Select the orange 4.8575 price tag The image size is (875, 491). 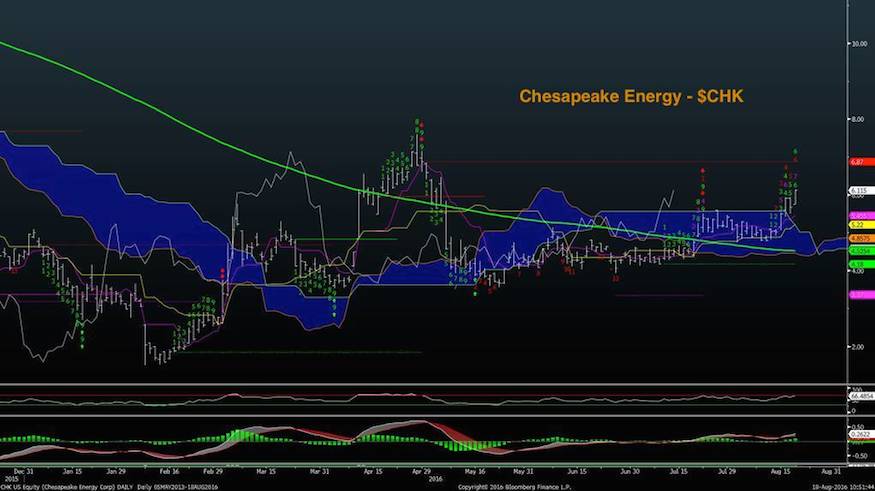(x=861, y=238)
